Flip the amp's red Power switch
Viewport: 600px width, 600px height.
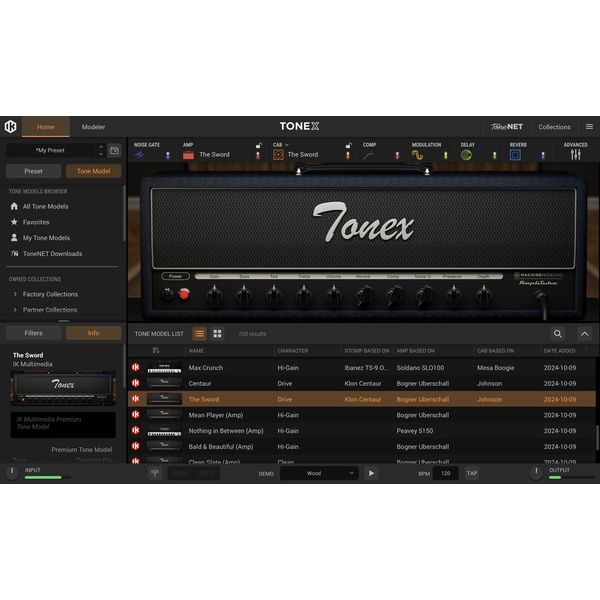(184, 294)
